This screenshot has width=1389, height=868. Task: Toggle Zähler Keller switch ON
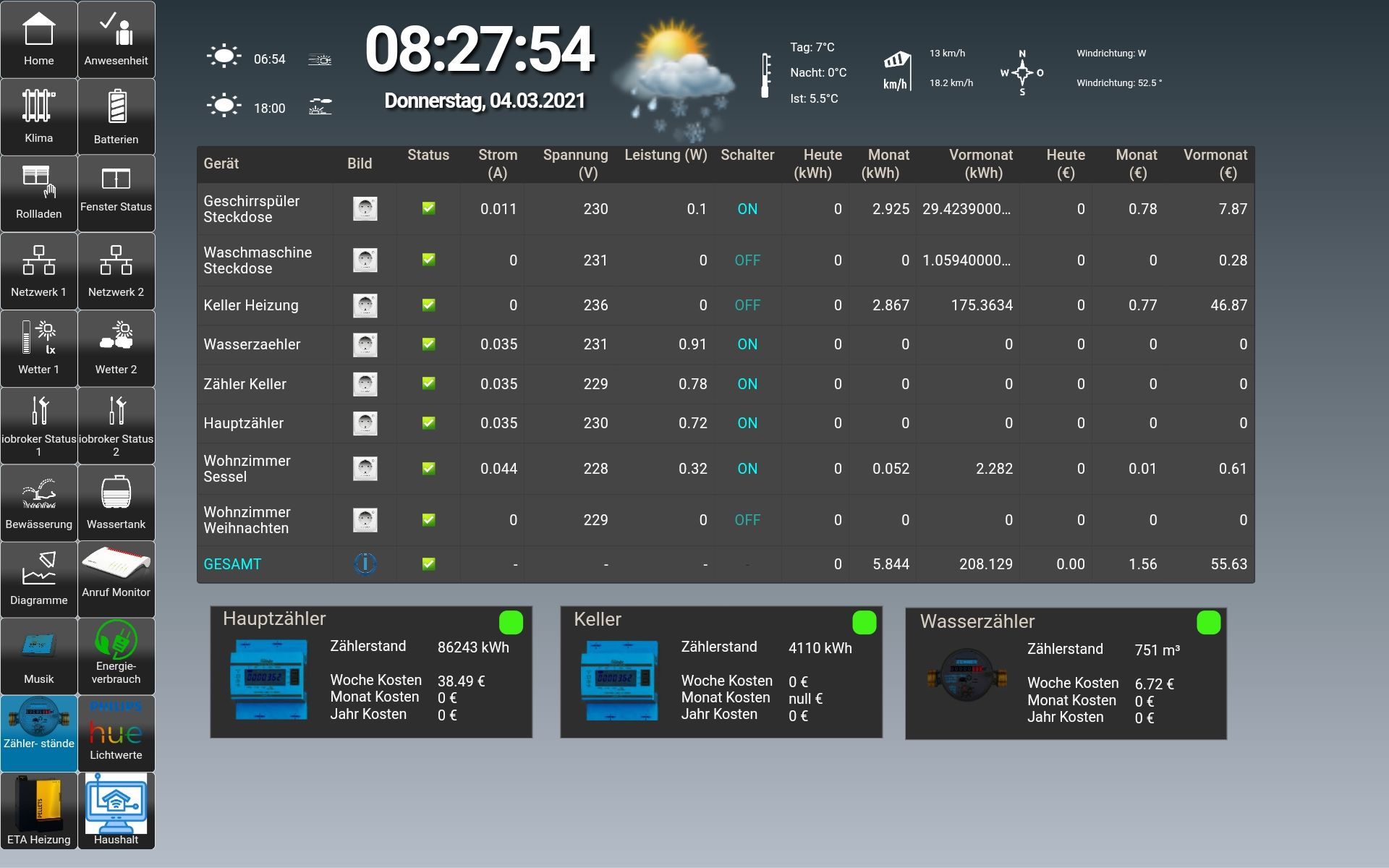coord(747,384)
